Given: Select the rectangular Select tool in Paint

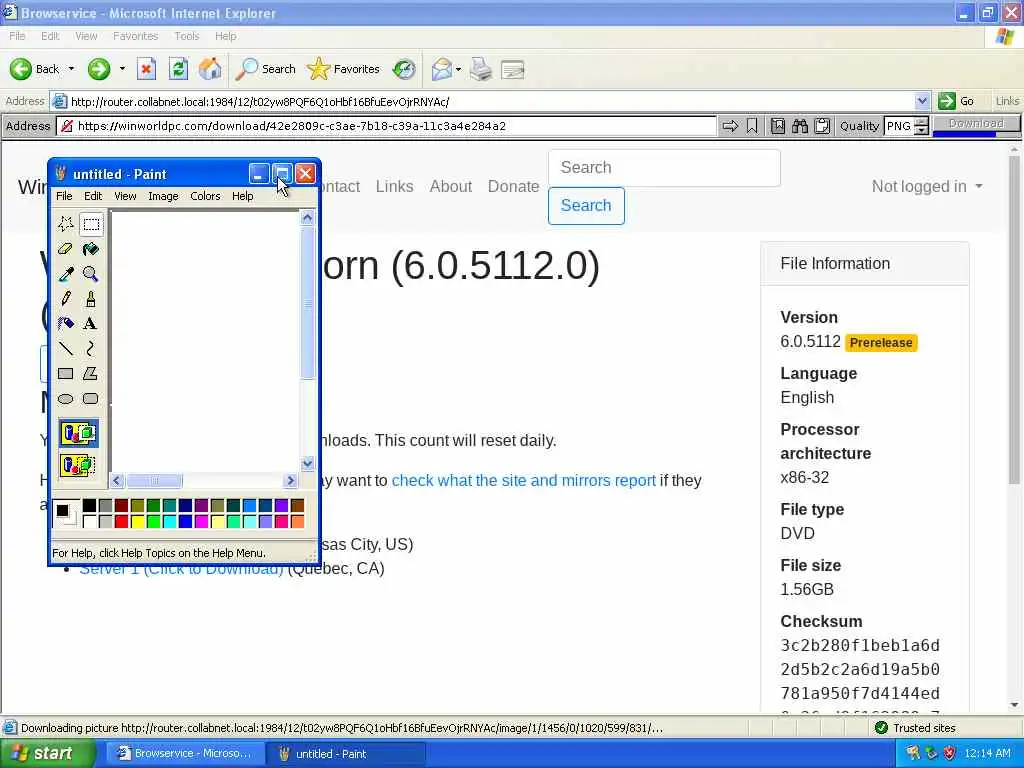Looking at the screenshot, I should 91,224.
